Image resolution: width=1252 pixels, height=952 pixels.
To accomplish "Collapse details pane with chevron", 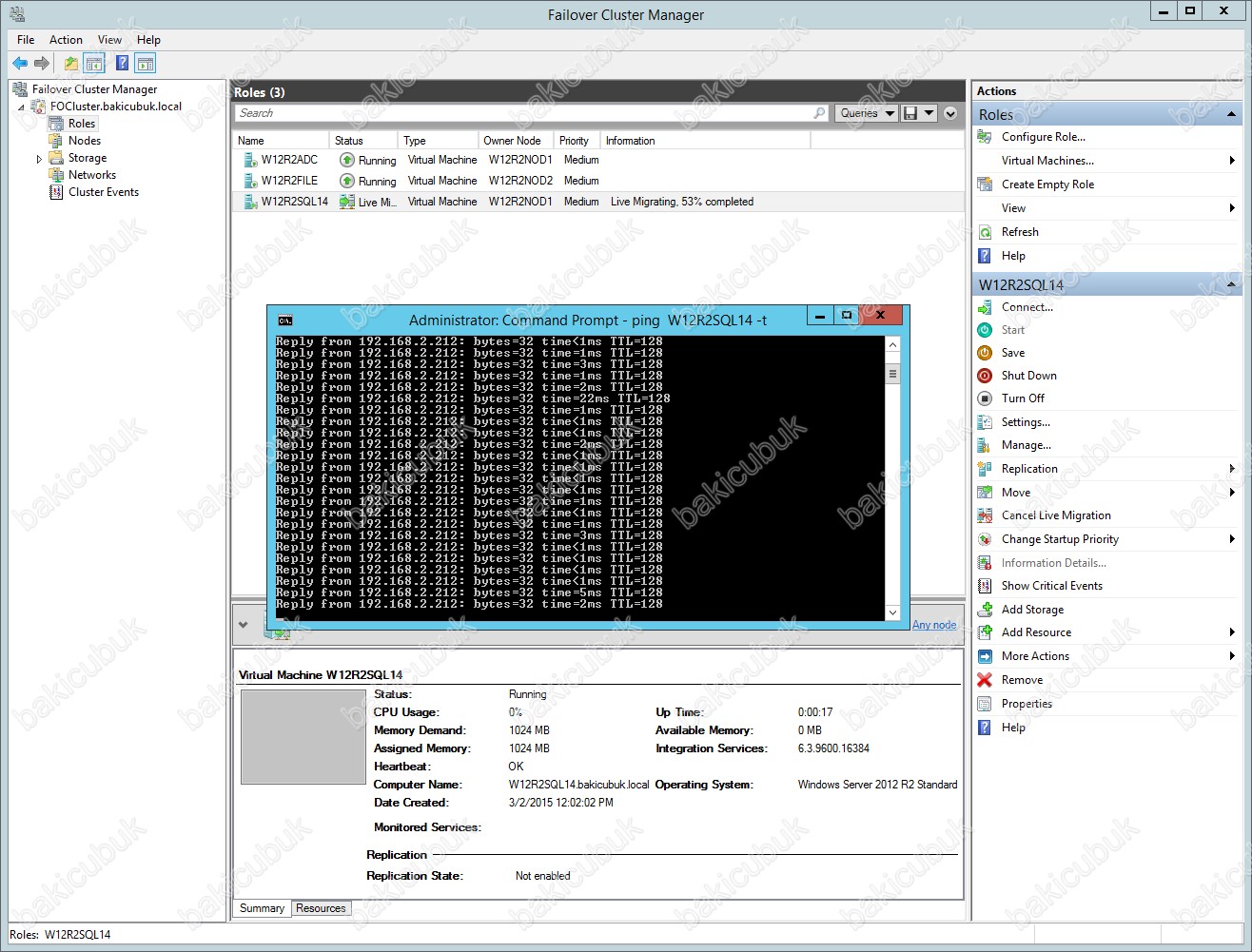I will click(244, 625).
